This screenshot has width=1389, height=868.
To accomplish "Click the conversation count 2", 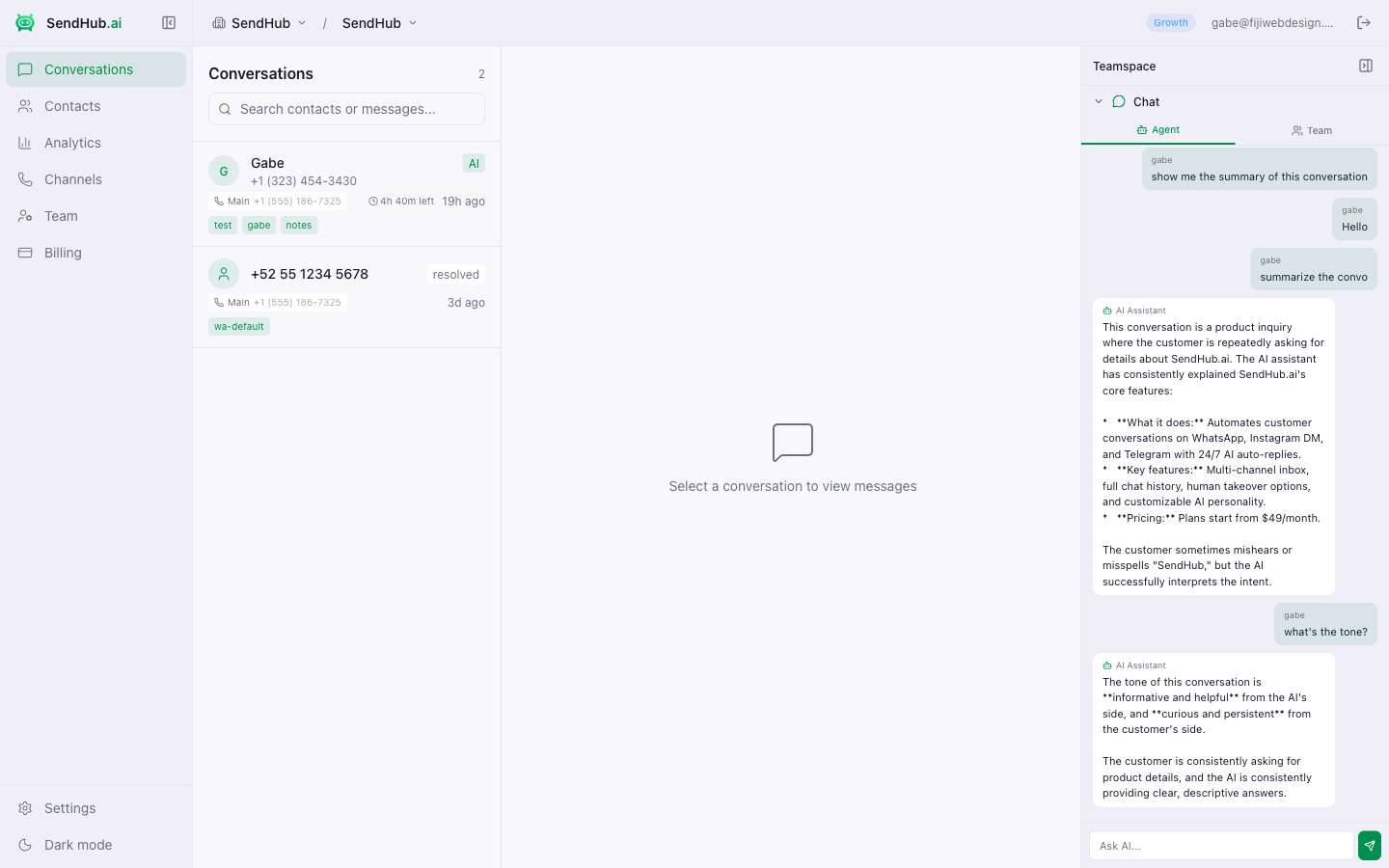I will tap(481, 74).
